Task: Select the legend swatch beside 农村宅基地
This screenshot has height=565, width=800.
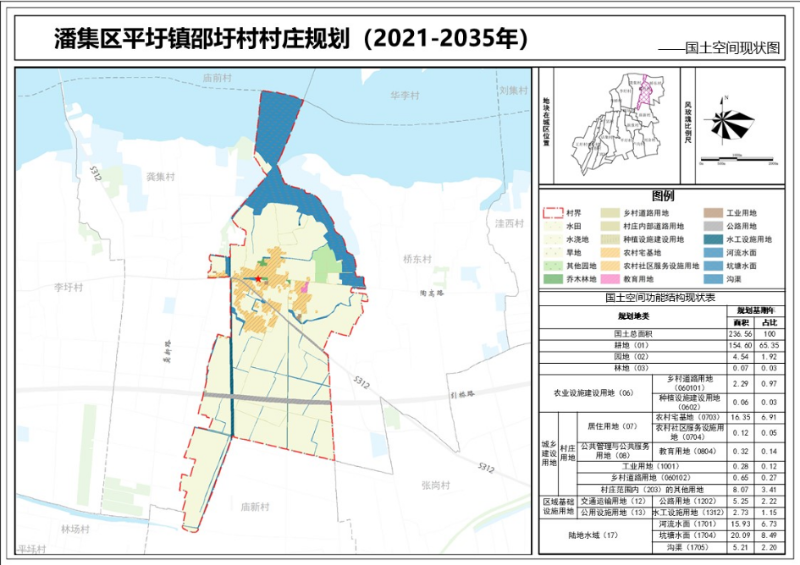Action: 609,253
